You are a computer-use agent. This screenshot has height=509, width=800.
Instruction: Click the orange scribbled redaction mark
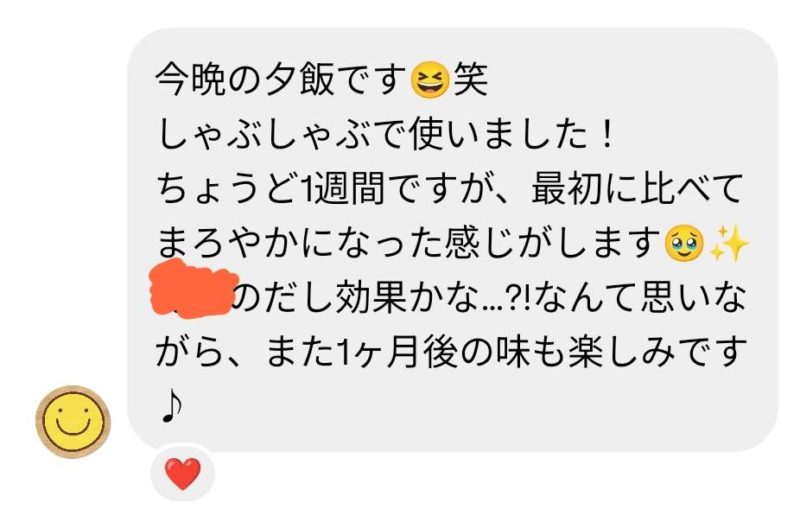193,289
